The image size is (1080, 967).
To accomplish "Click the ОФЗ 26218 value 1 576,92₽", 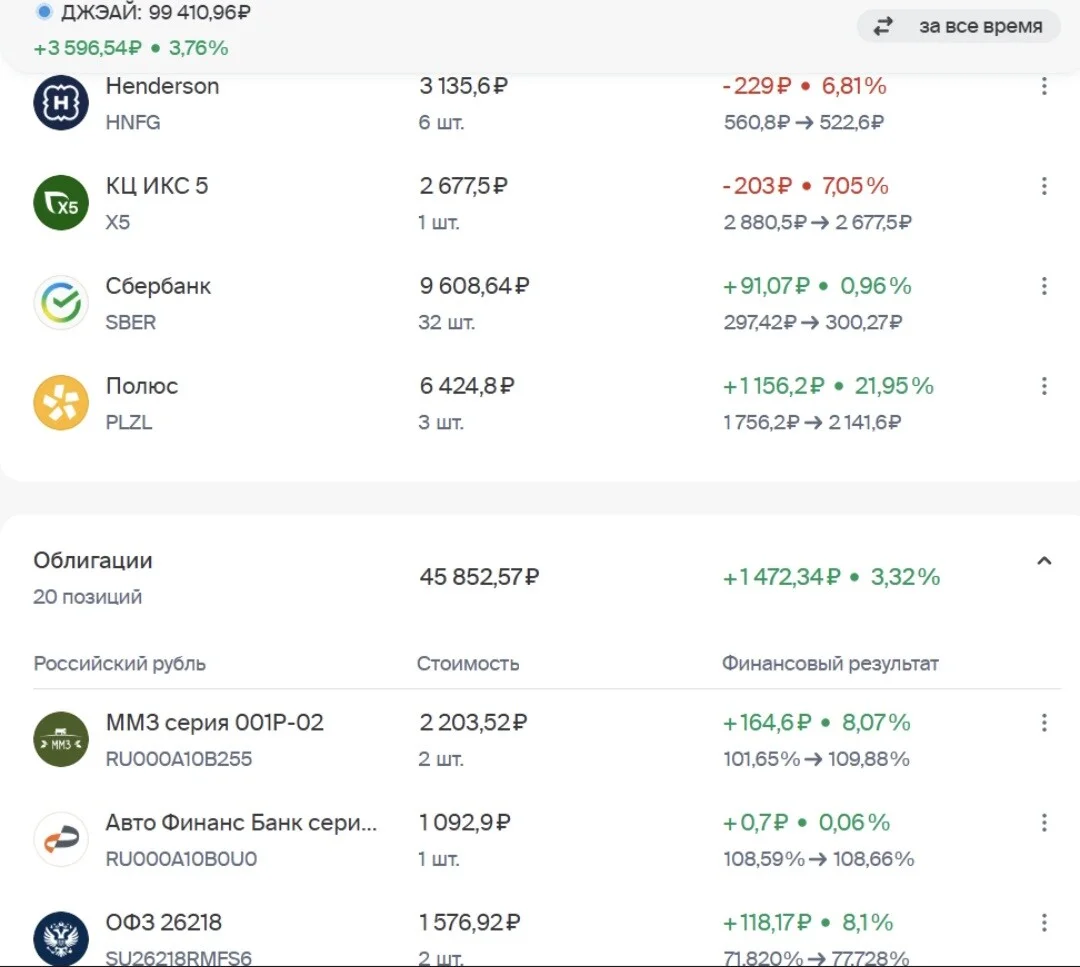I will coord(470,922).
